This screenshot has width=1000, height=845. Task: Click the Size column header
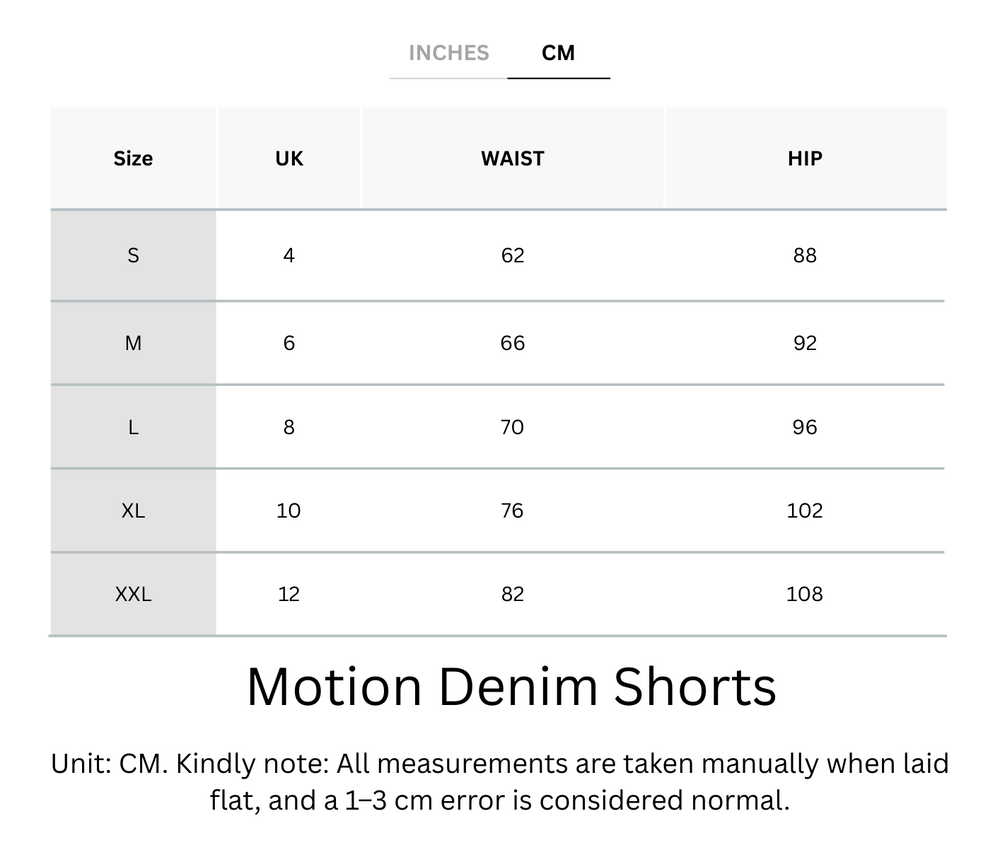point(133,158)
